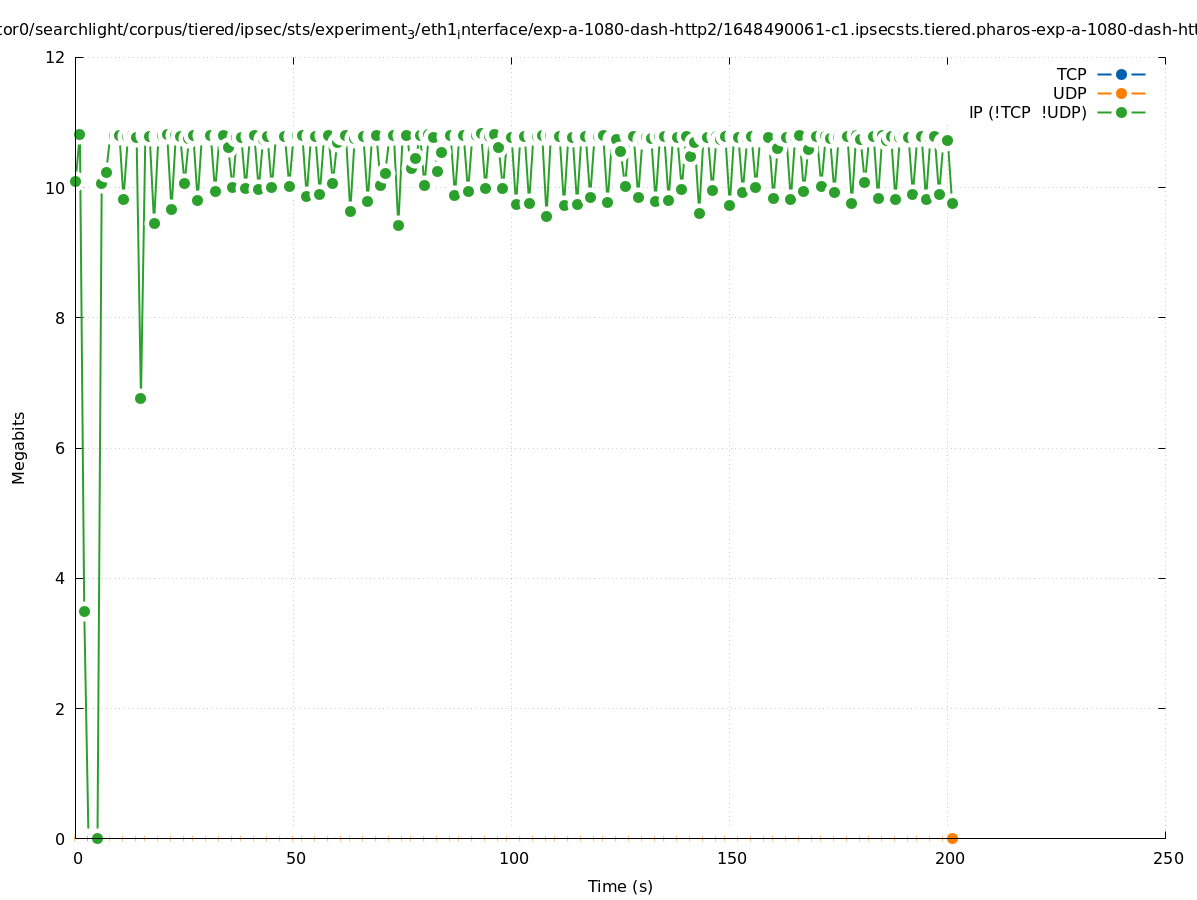The height and width of the screenshot is (900, 1197).
Task: Select the last green data point at 200 seconds
Action: [952, 203]
